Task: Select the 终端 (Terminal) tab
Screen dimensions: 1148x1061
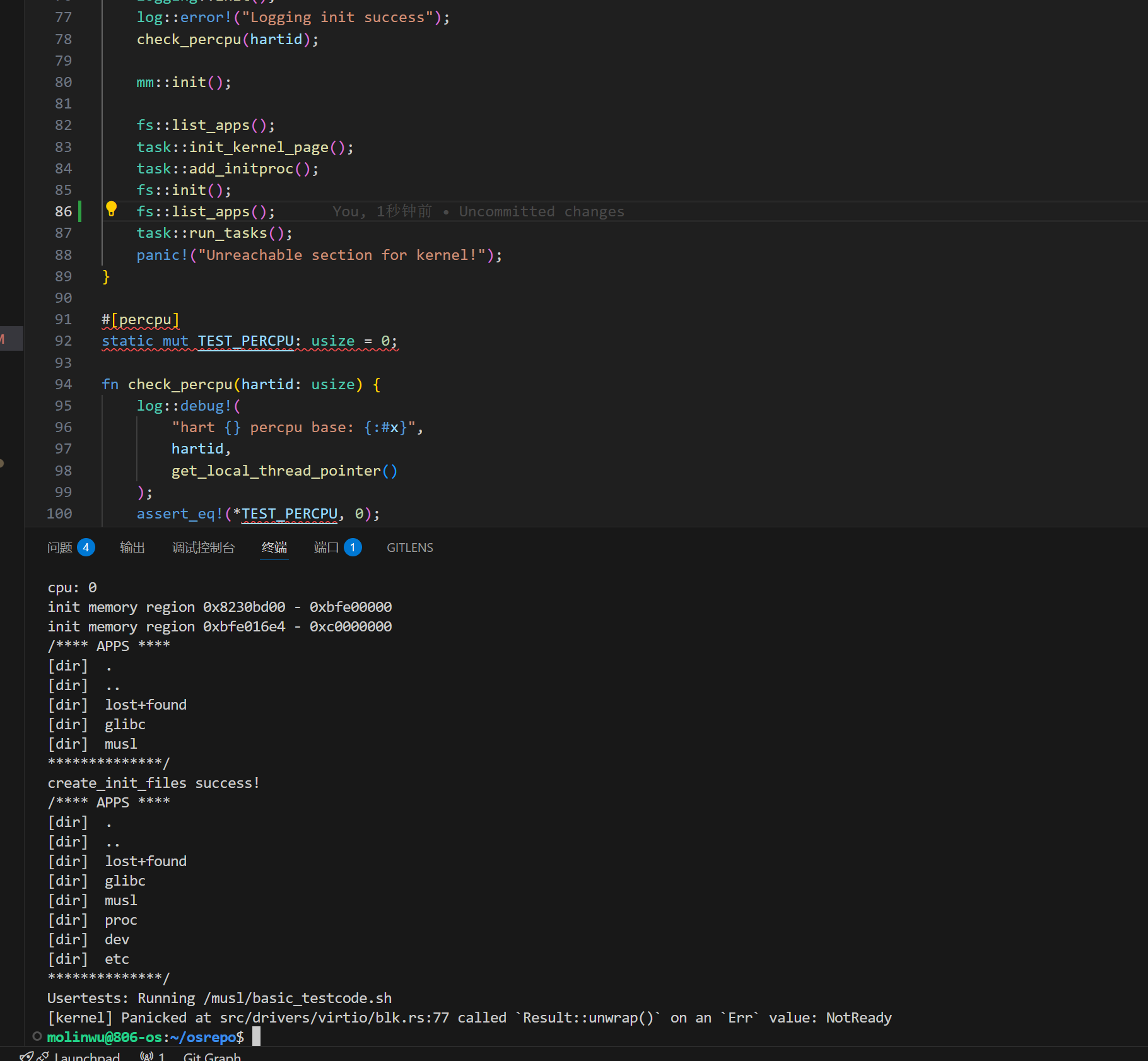Action: (x=274, y=548)
